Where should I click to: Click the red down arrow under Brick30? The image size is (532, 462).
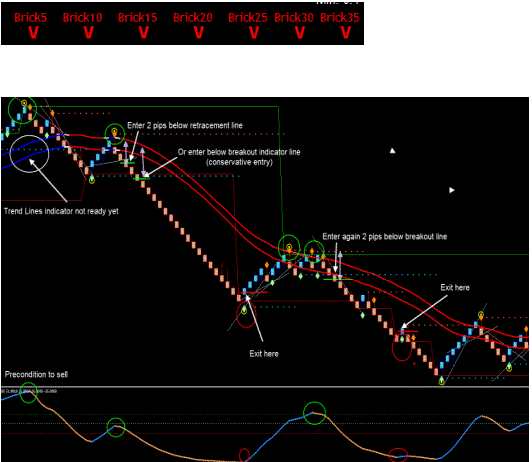click(300, 33)
